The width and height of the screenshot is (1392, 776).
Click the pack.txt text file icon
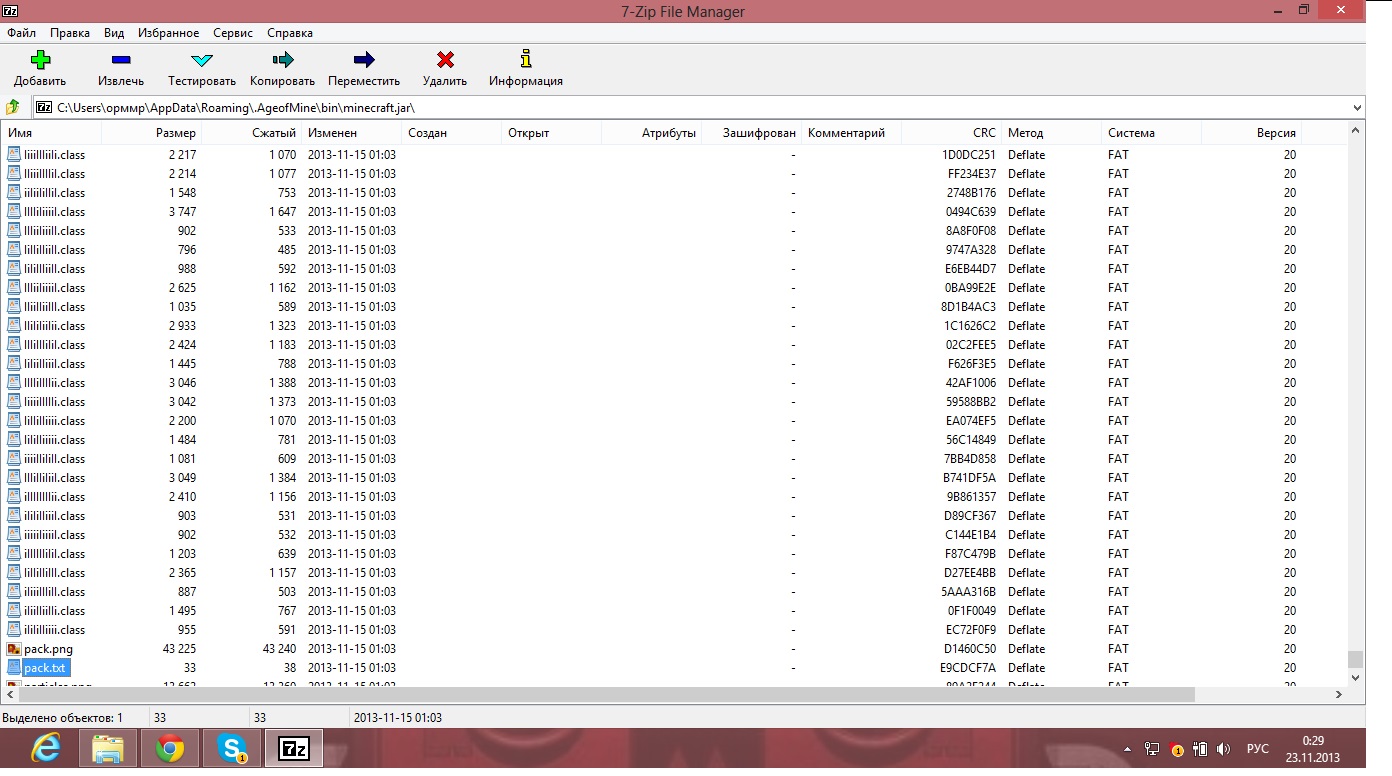tap(14, 668)
